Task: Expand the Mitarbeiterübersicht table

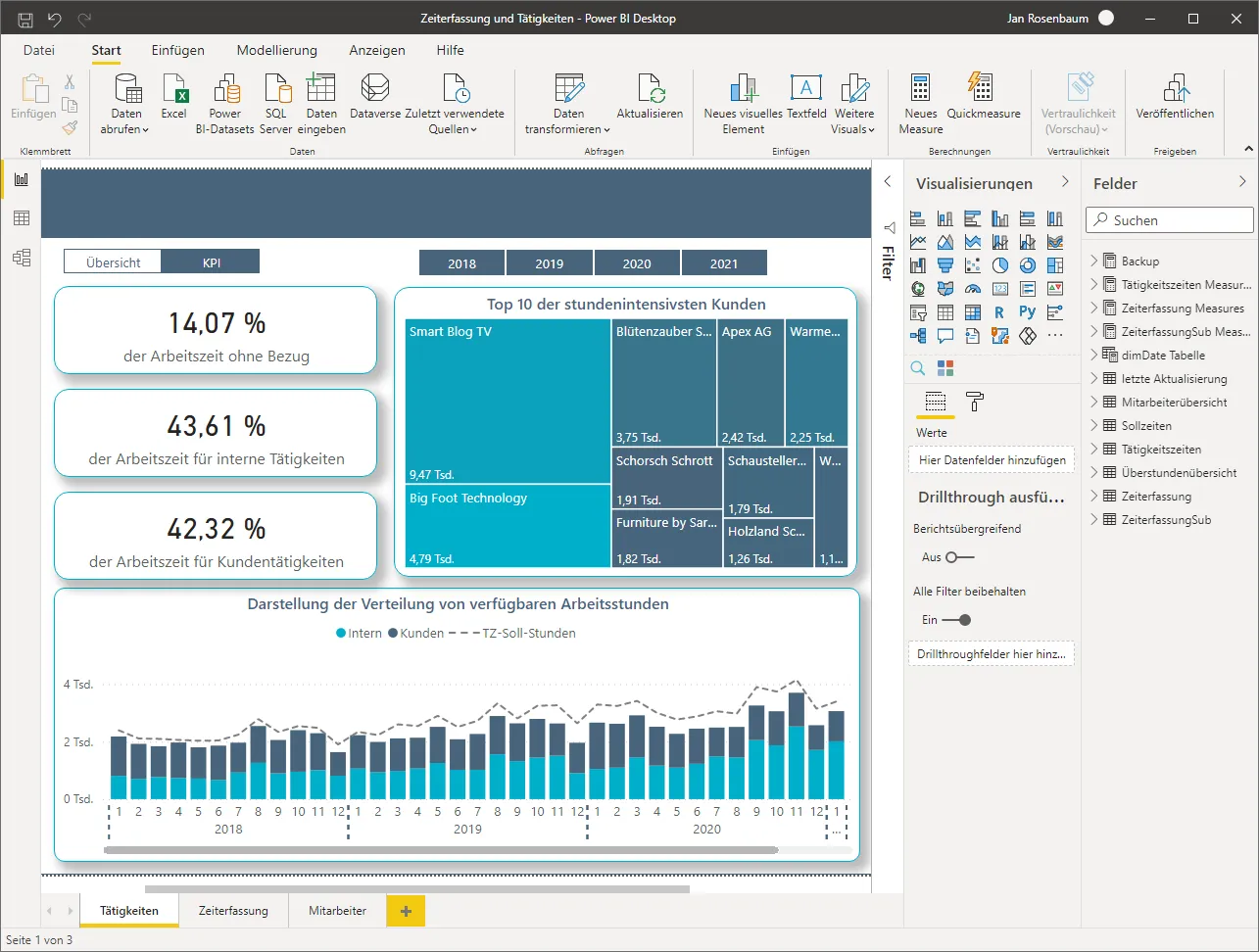Action: [1094, 402]
